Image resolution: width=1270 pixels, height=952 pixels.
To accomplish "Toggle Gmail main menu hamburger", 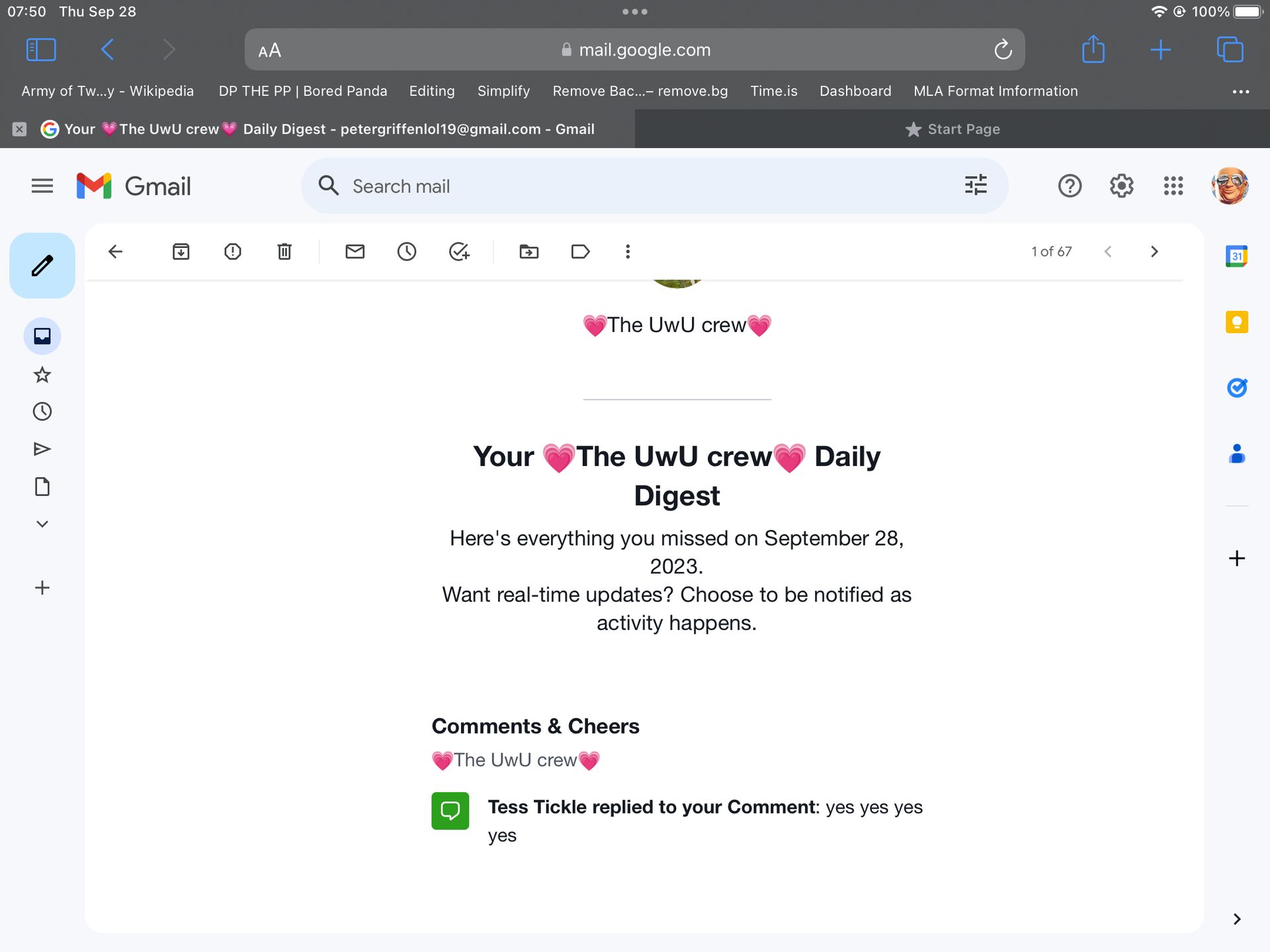I will 42,186.
